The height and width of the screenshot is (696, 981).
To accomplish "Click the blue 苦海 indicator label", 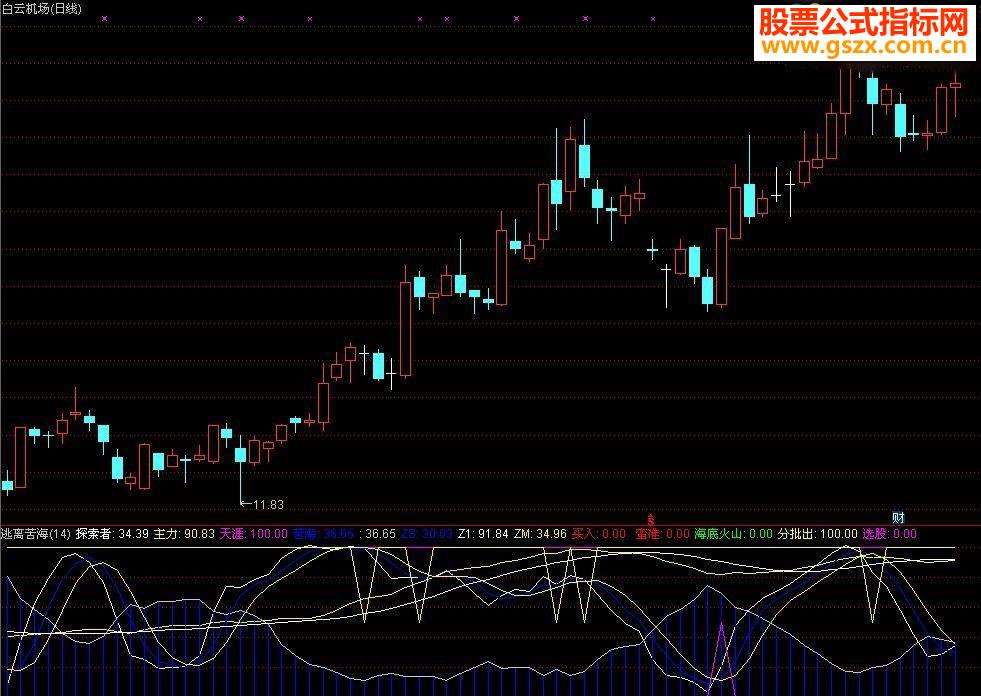I will (x=323, y=534).
